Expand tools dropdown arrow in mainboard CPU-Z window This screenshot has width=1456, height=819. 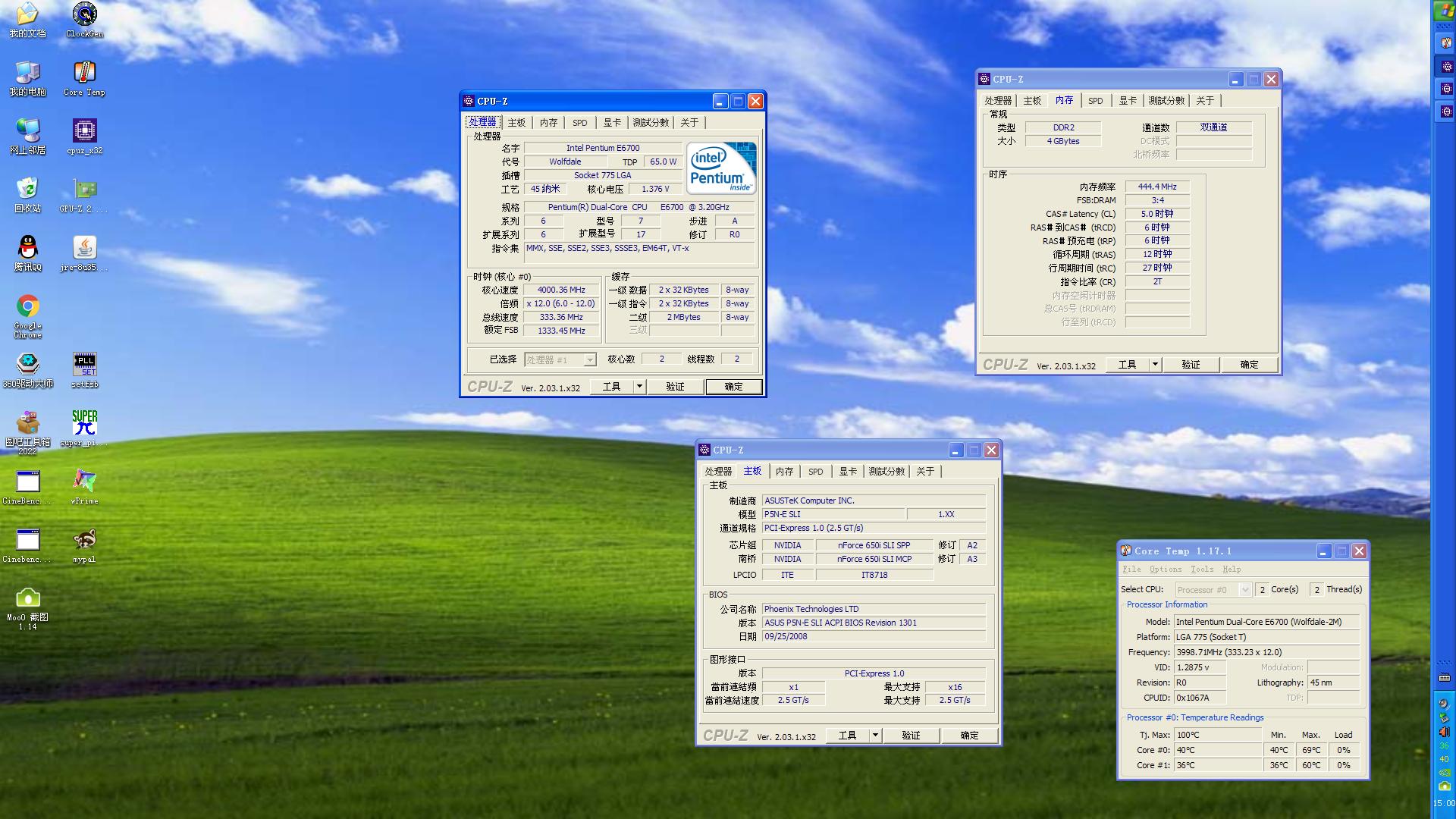coord(875,736)
